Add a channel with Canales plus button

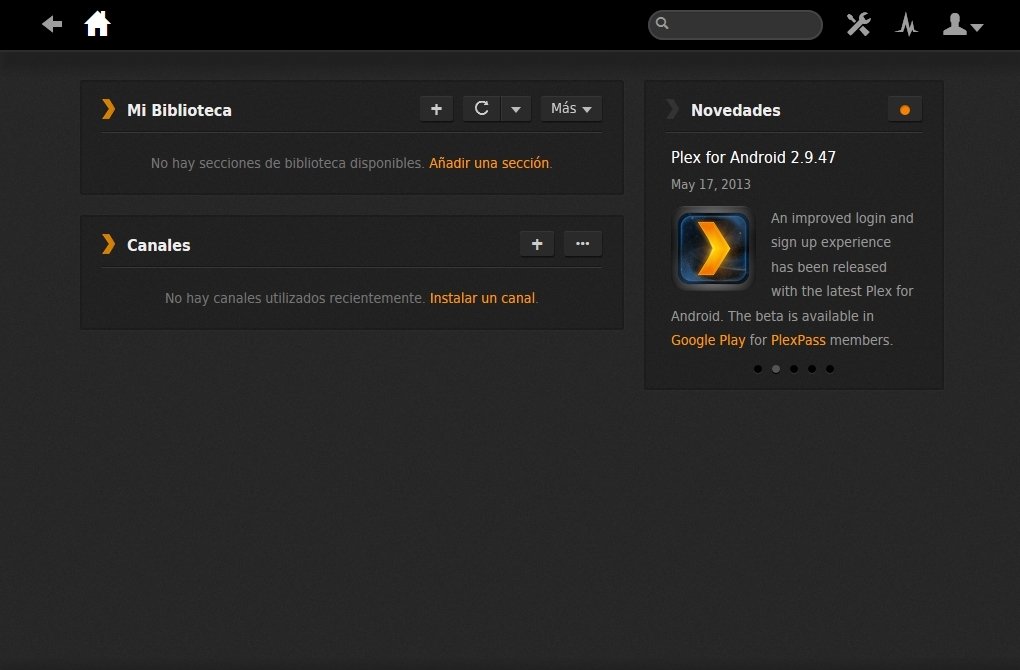click(537, 244)
